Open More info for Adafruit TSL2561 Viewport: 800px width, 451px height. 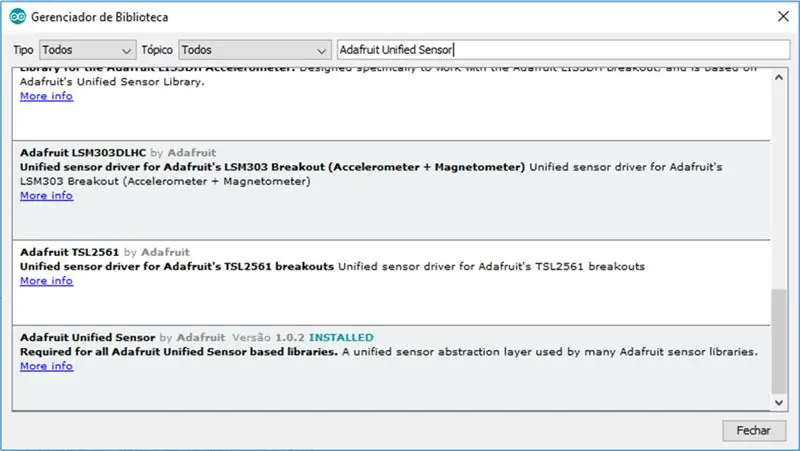(46, 281)
